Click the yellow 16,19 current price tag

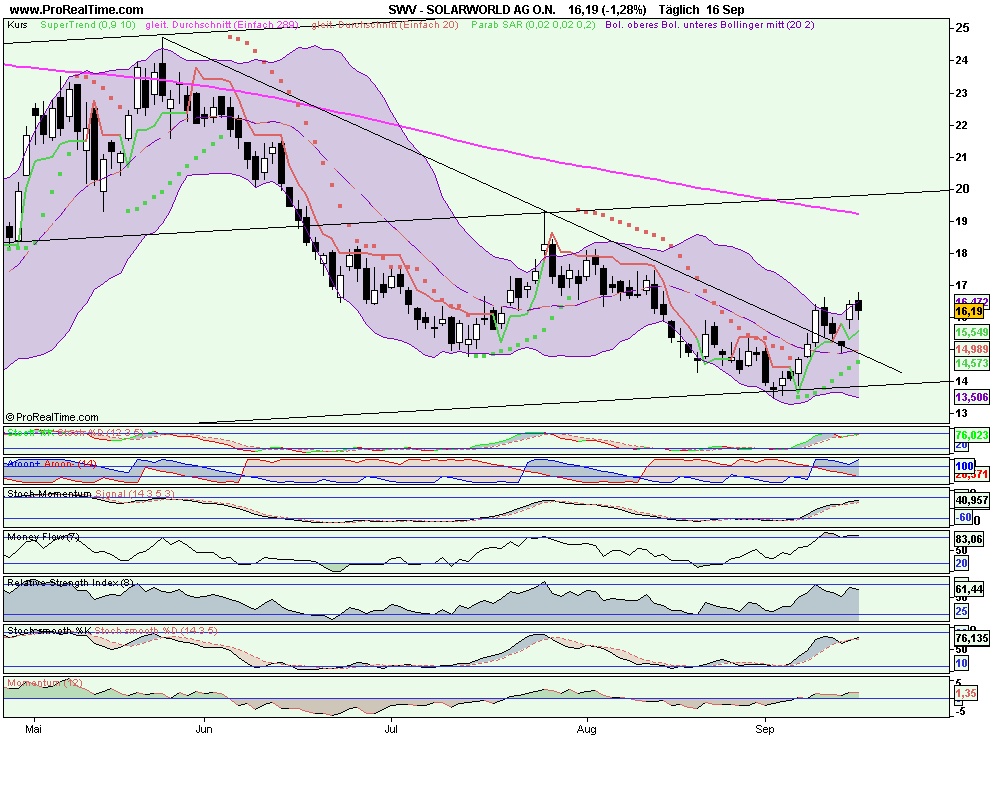click(x=969, y=311)
